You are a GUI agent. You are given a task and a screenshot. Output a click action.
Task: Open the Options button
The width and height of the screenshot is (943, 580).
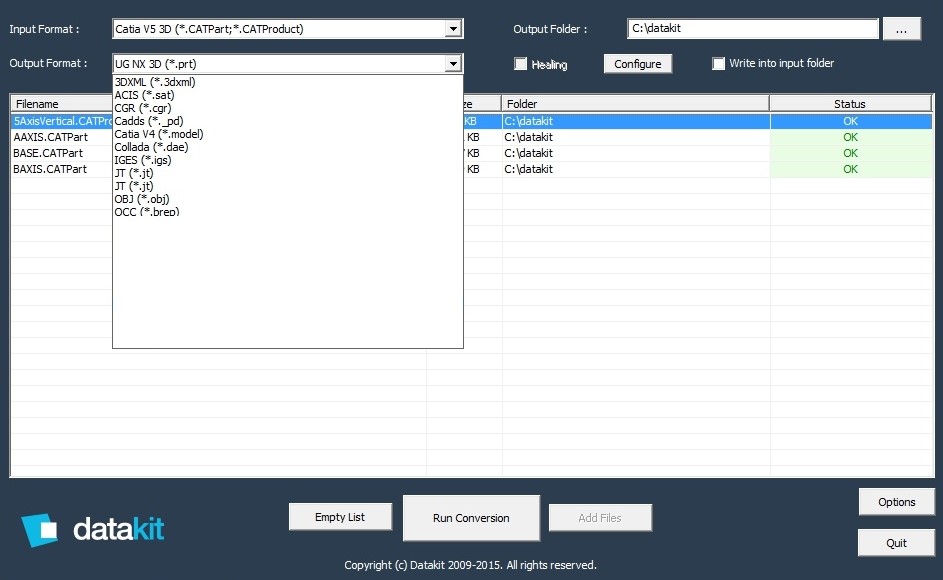896,502
